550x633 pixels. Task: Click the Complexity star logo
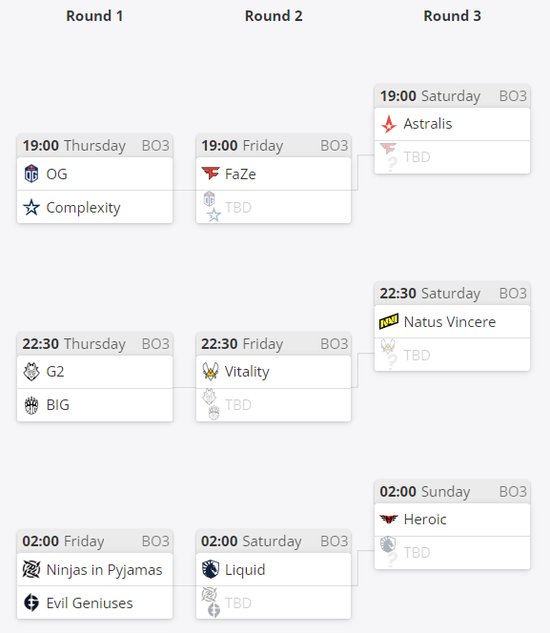click(x=31, y=208)
